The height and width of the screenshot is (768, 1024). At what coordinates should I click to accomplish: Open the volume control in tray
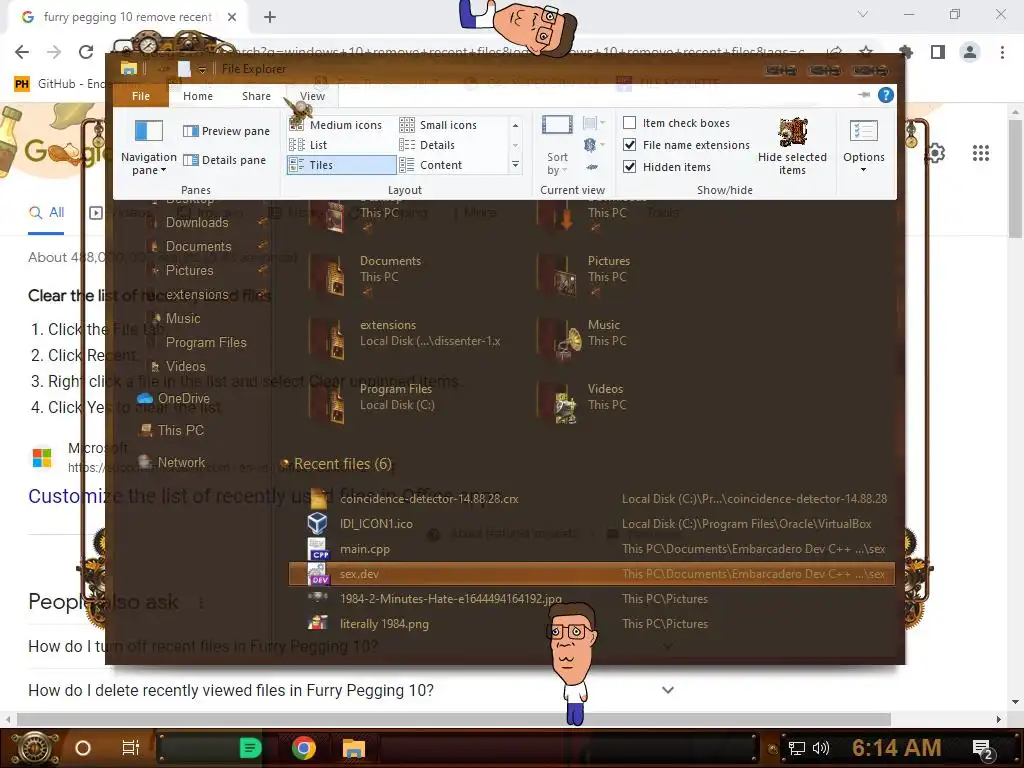point(820,748)
